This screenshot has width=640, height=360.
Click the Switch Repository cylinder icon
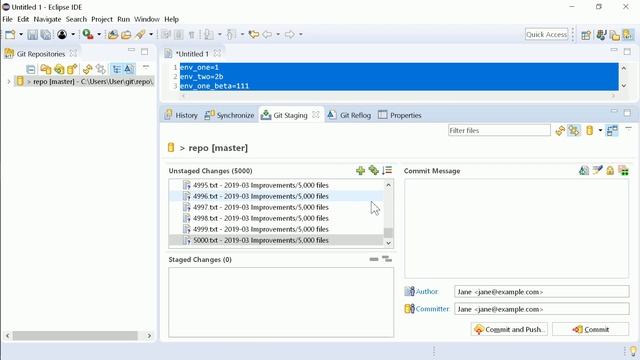(589, 131)
